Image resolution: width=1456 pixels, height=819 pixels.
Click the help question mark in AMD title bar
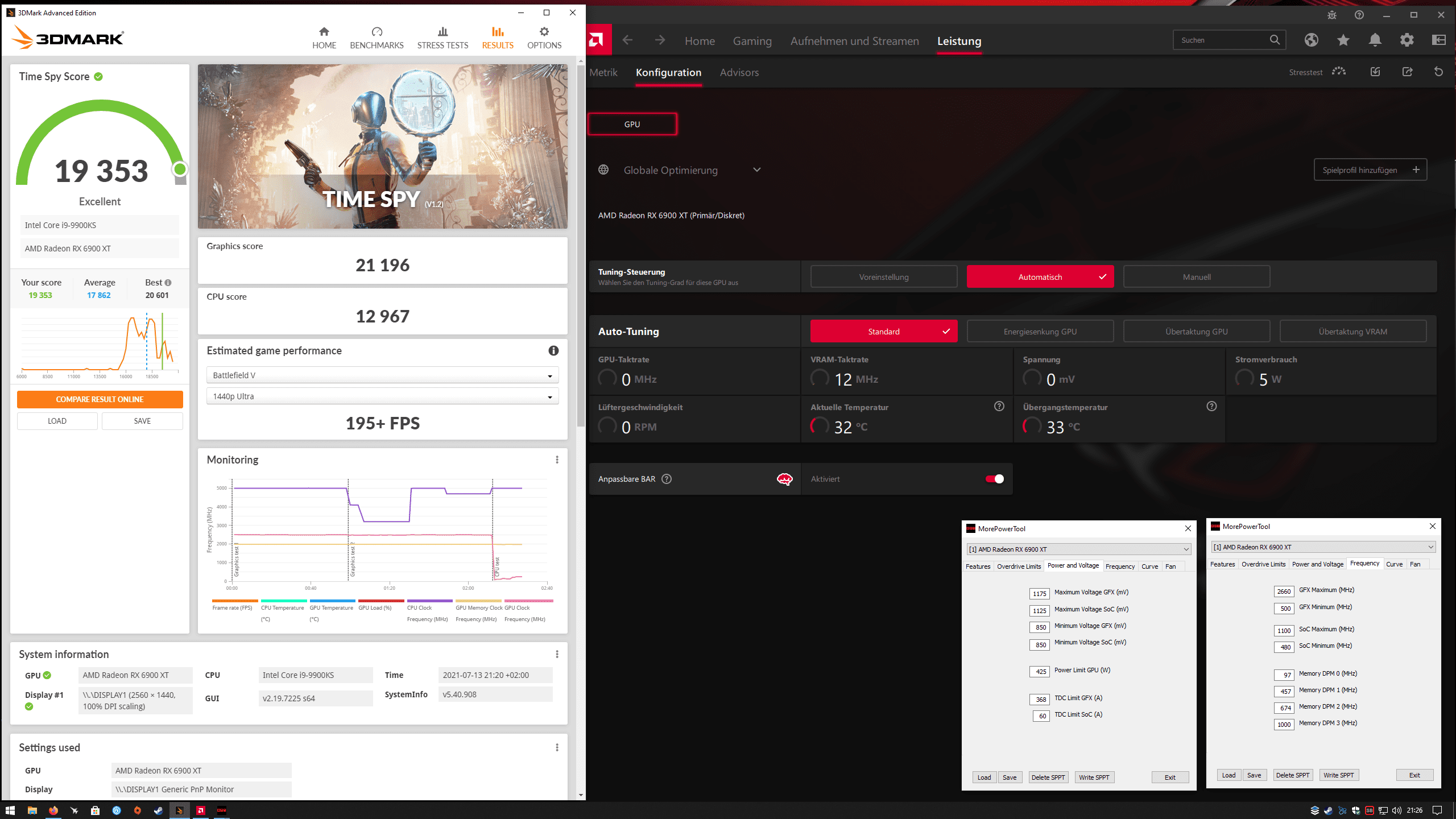(x=1359, y=15)
